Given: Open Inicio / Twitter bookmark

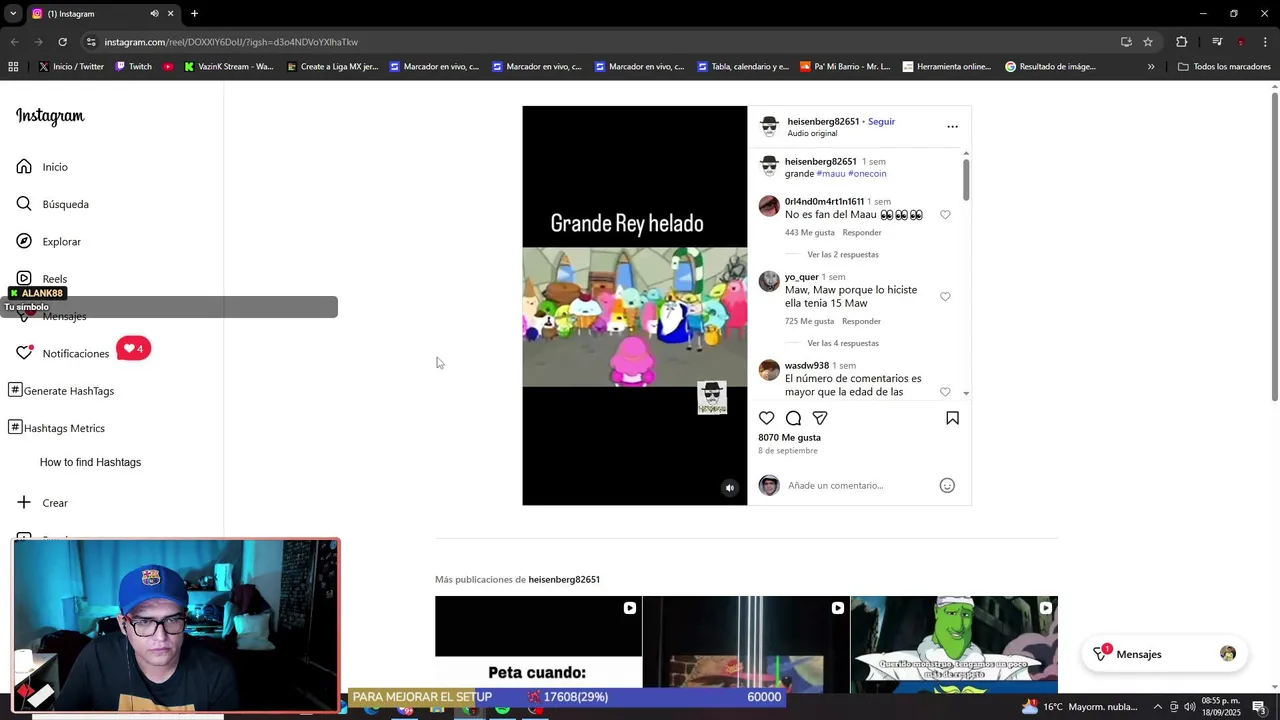Looking at the screenshot, I should [x=71, y=67].
